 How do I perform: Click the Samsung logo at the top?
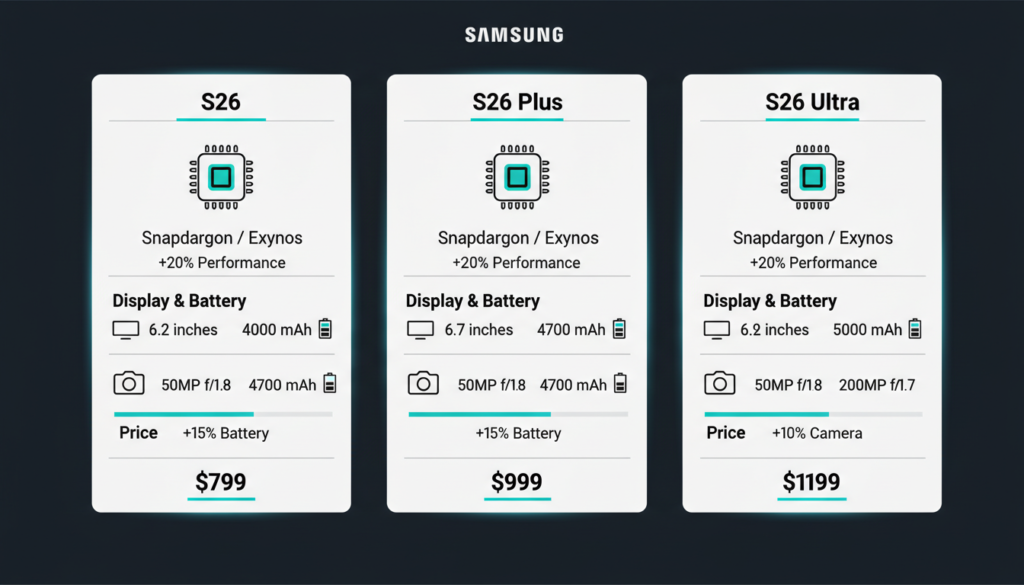tap(514, 35)
